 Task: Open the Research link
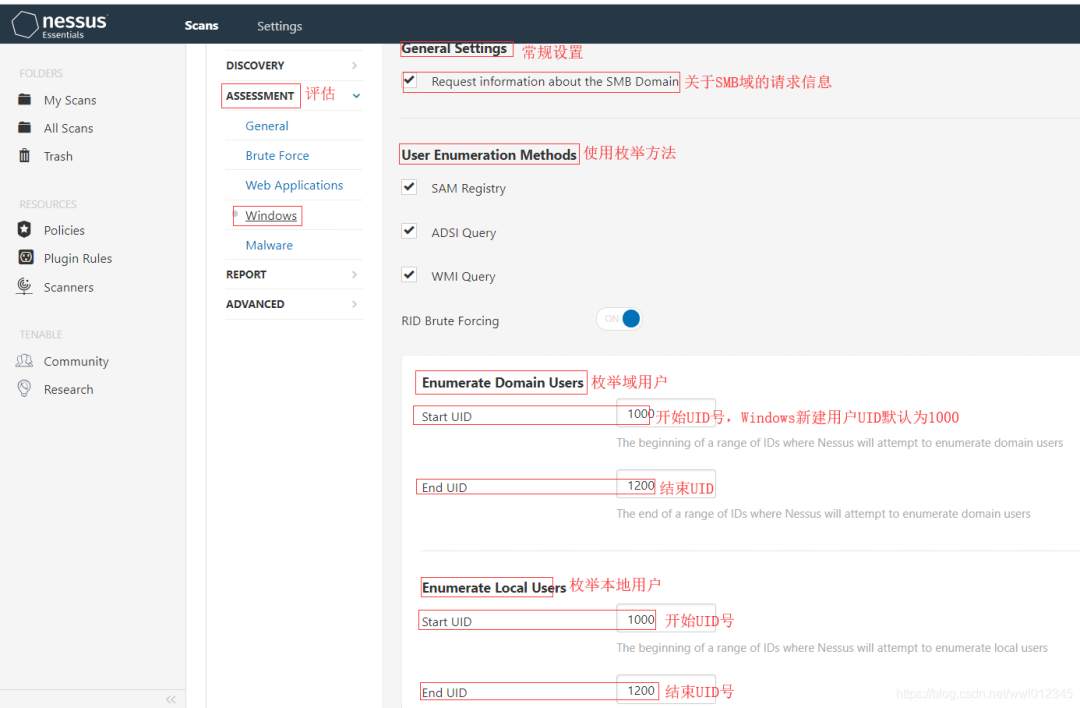click(68, 389)
